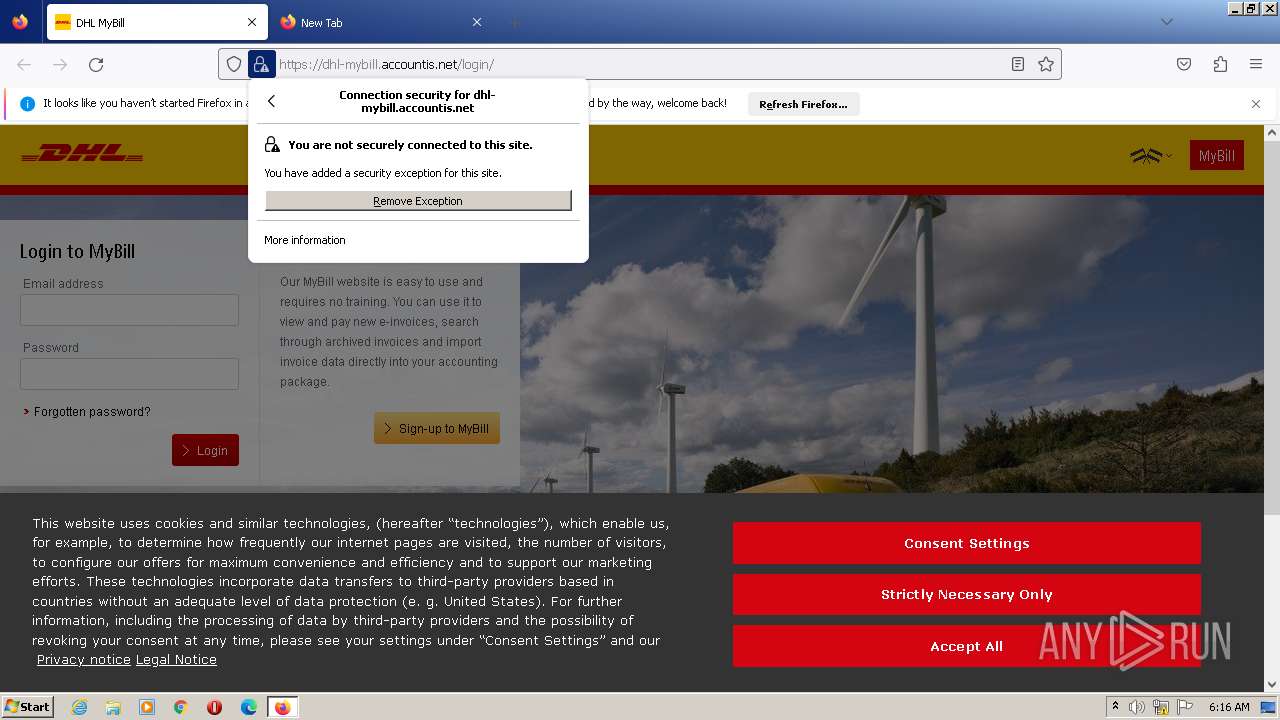Expand the list all tabs dropdown arrow

pos(1166,22)
